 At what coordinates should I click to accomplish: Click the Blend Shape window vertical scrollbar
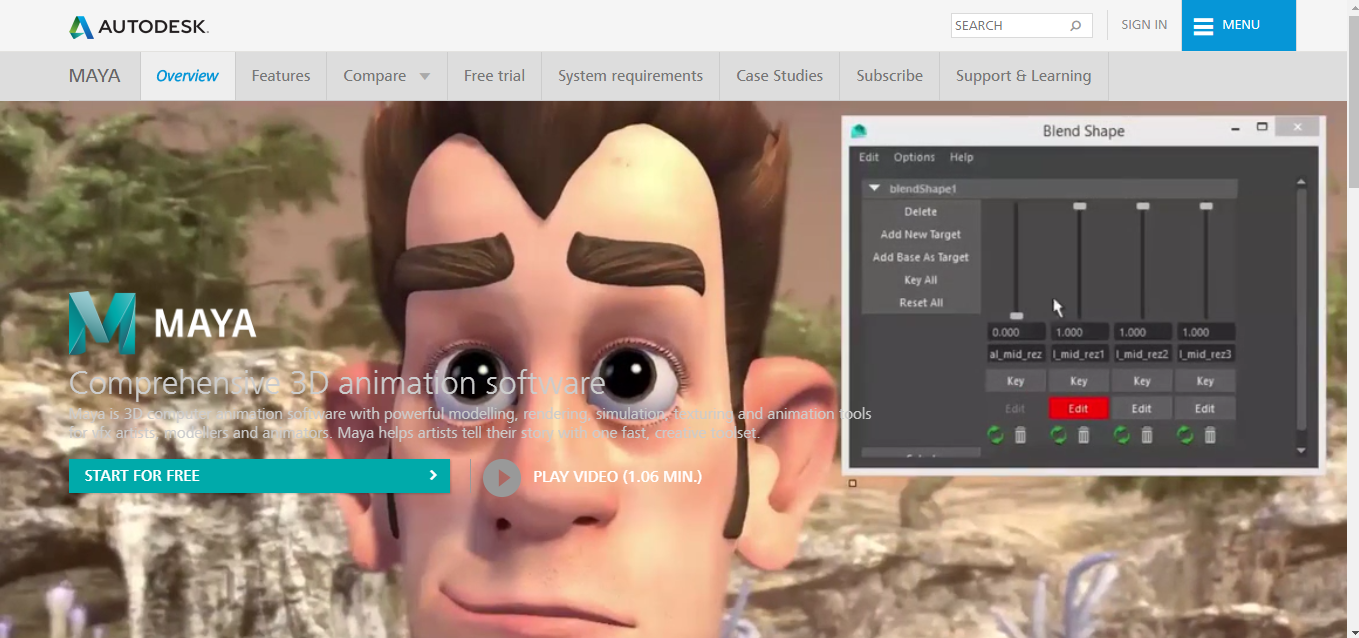click(1301, 310)
